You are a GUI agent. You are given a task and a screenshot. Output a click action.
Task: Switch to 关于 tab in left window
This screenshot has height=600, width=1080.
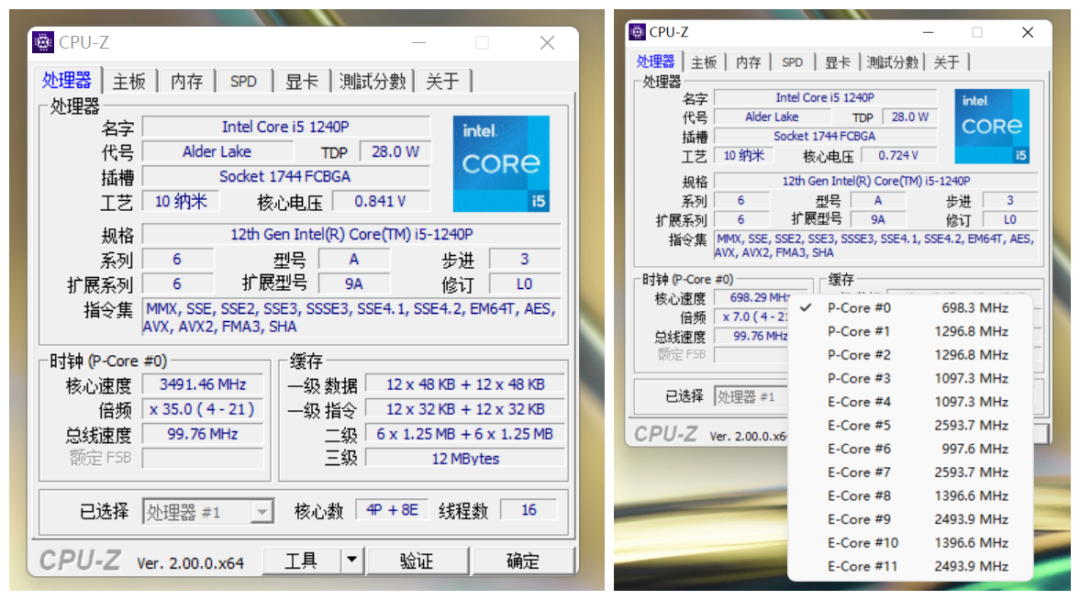pos(442,81)
